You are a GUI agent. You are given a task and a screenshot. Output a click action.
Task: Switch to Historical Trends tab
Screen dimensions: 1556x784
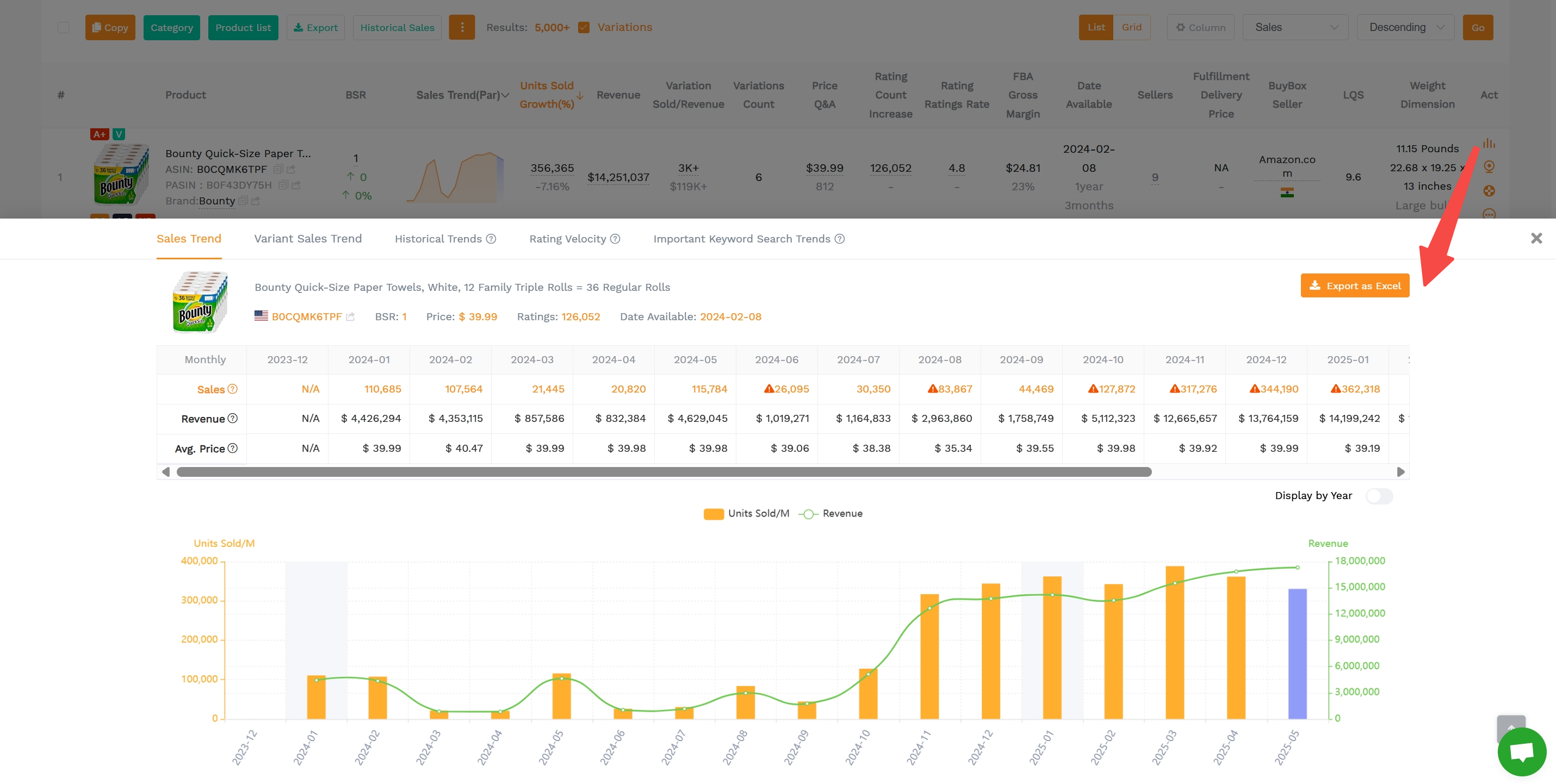[x=438, y=239]
